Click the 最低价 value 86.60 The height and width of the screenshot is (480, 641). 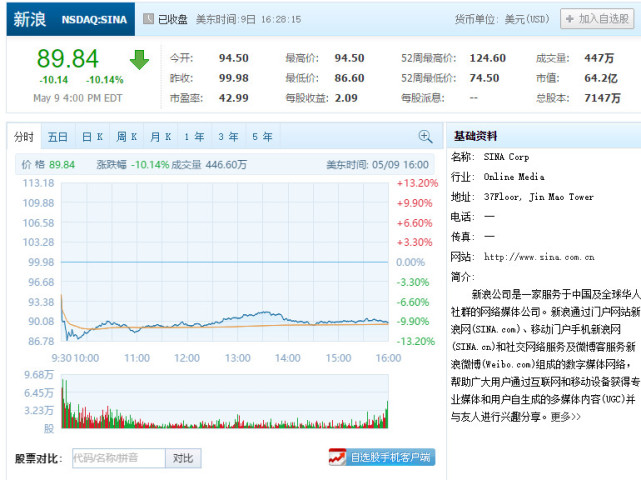pyautogui.click(x=349, y=78)
